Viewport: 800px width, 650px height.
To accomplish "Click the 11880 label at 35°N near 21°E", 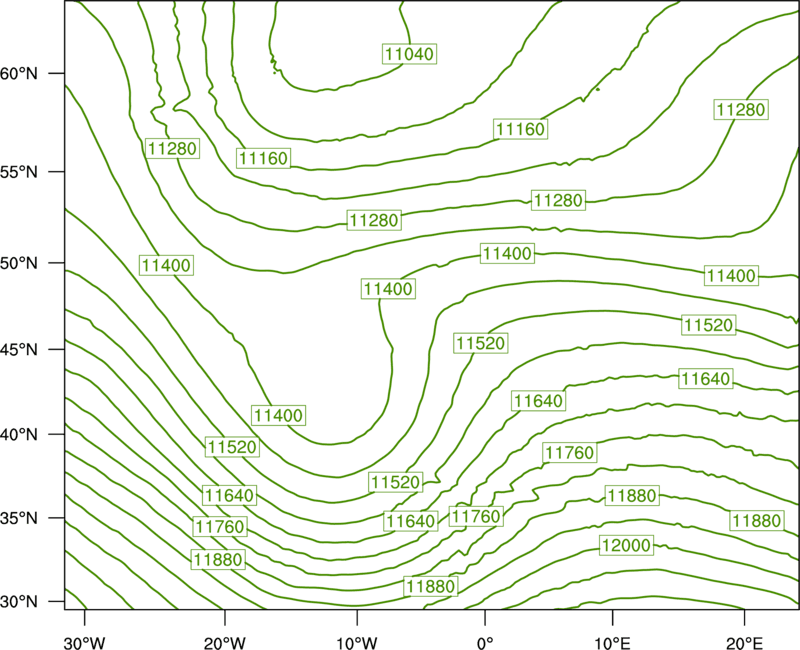I will pos(757,520).
